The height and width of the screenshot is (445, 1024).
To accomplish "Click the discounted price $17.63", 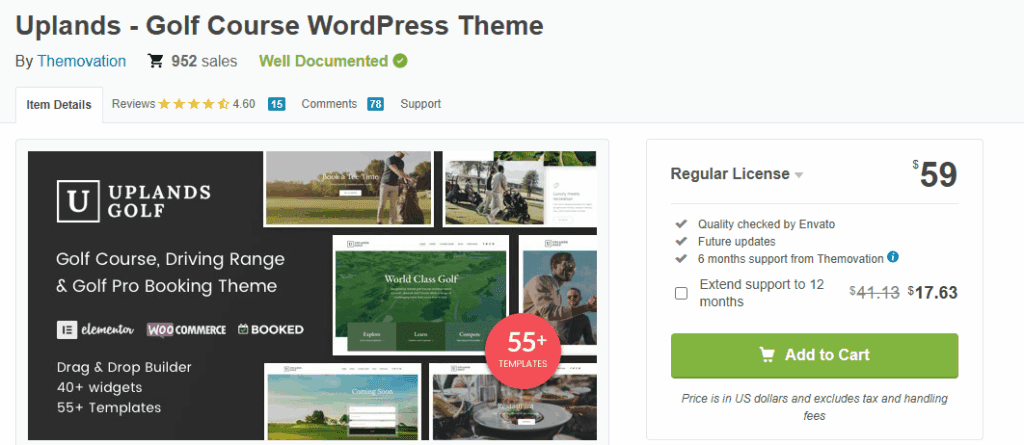I will (x=933, y=293).
